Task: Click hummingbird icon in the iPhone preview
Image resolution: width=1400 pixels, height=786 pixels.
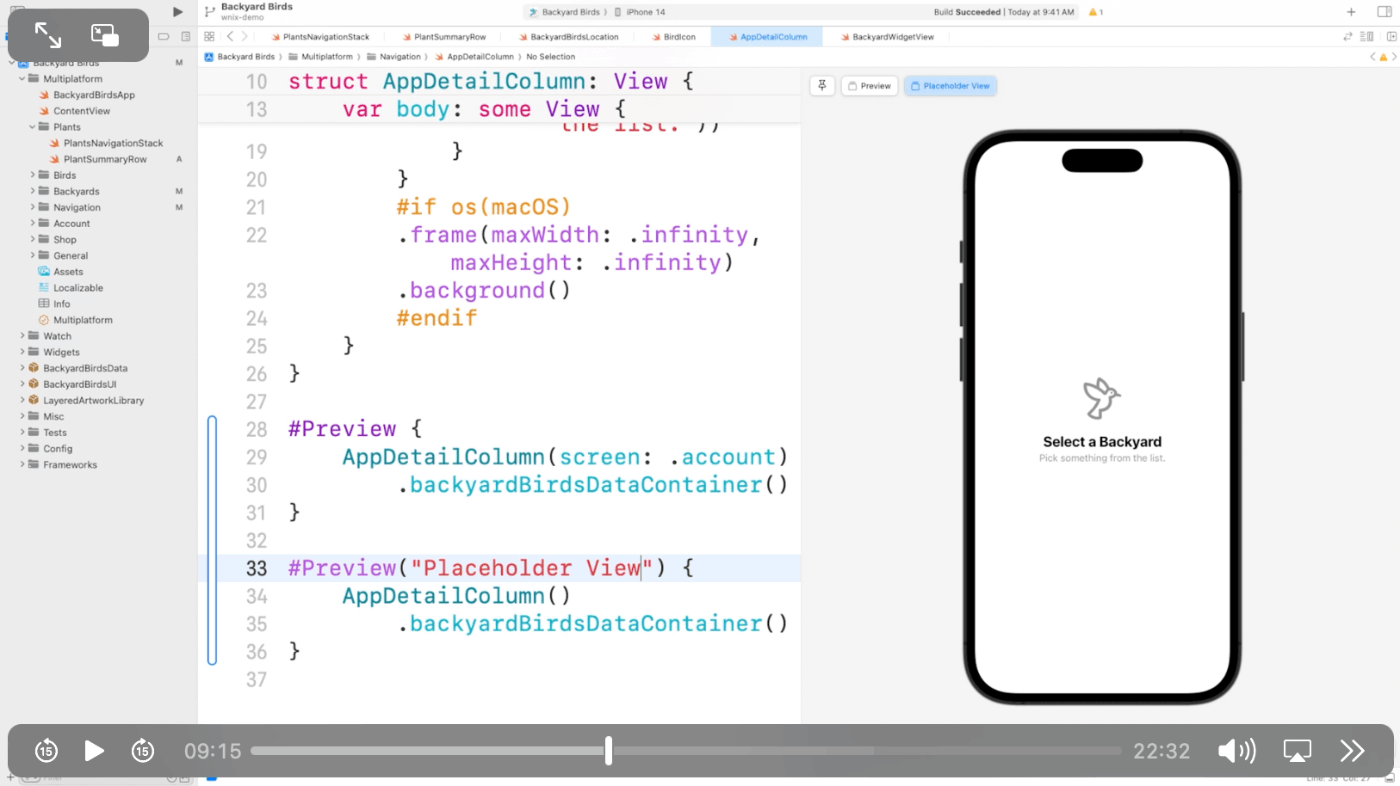Action: point(1102,399)
